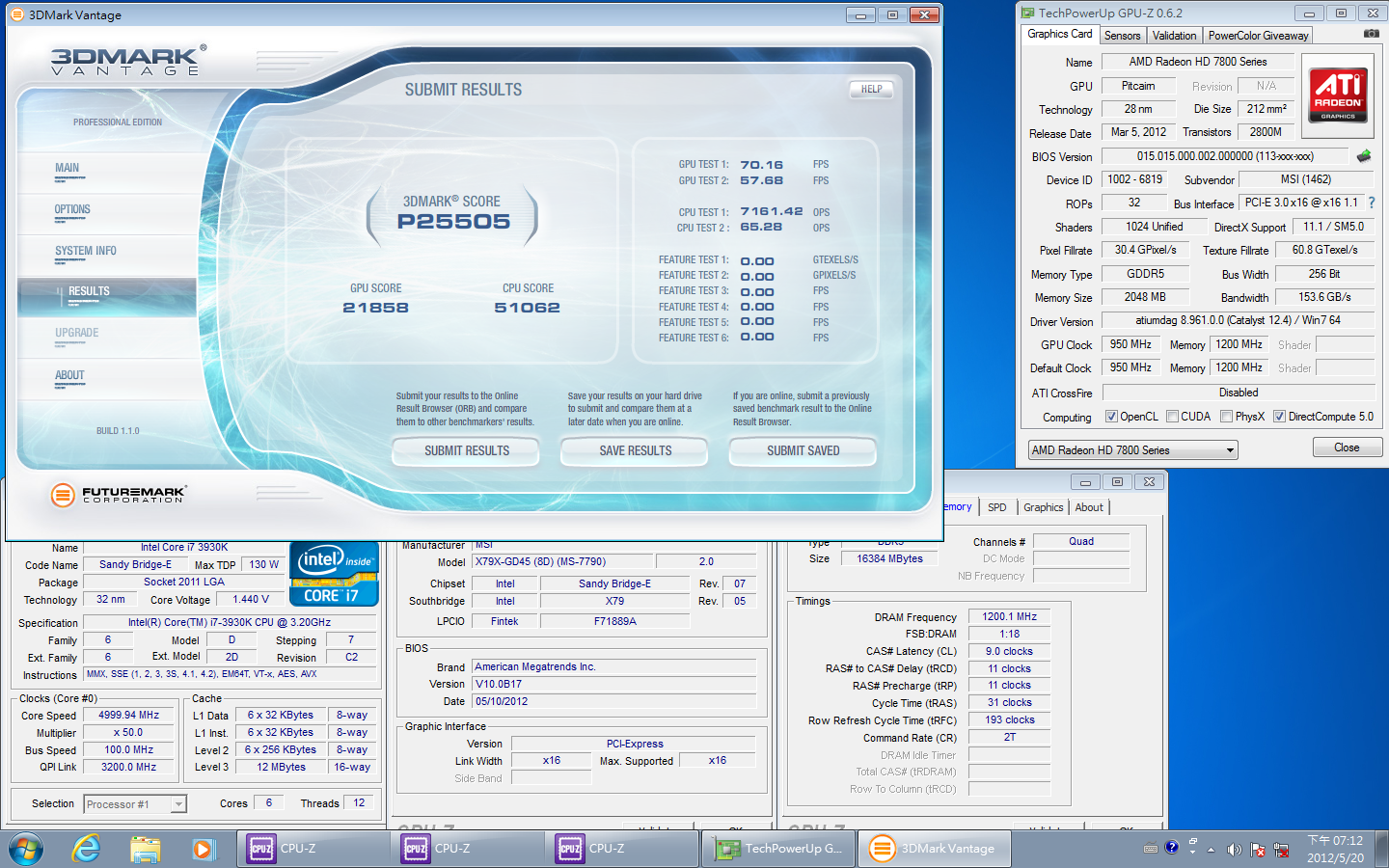Open ABOUT in 3DMark sidebar
Viewport: 1389px width, 868px height.
tap(106, 378)
